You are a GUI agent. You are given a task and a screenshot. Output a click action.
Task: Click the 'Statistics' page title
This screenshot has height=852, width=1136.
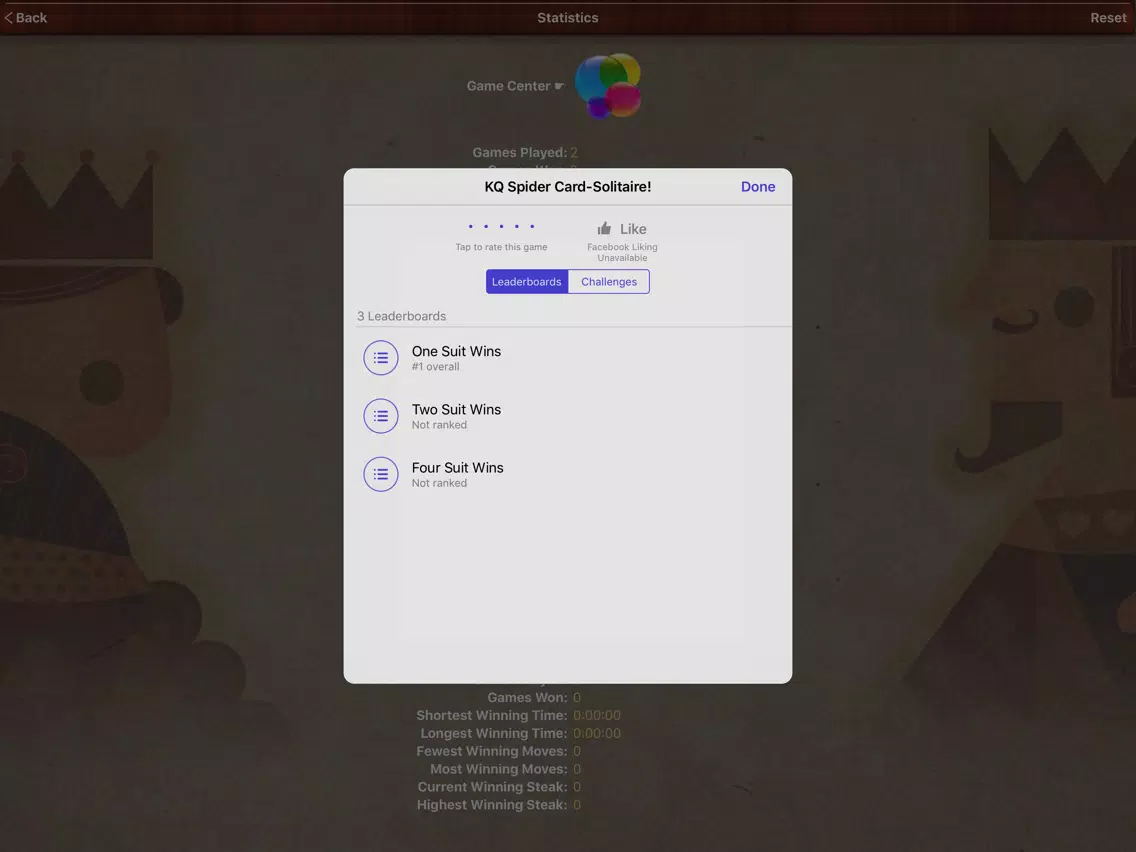[x=568, y=17]
